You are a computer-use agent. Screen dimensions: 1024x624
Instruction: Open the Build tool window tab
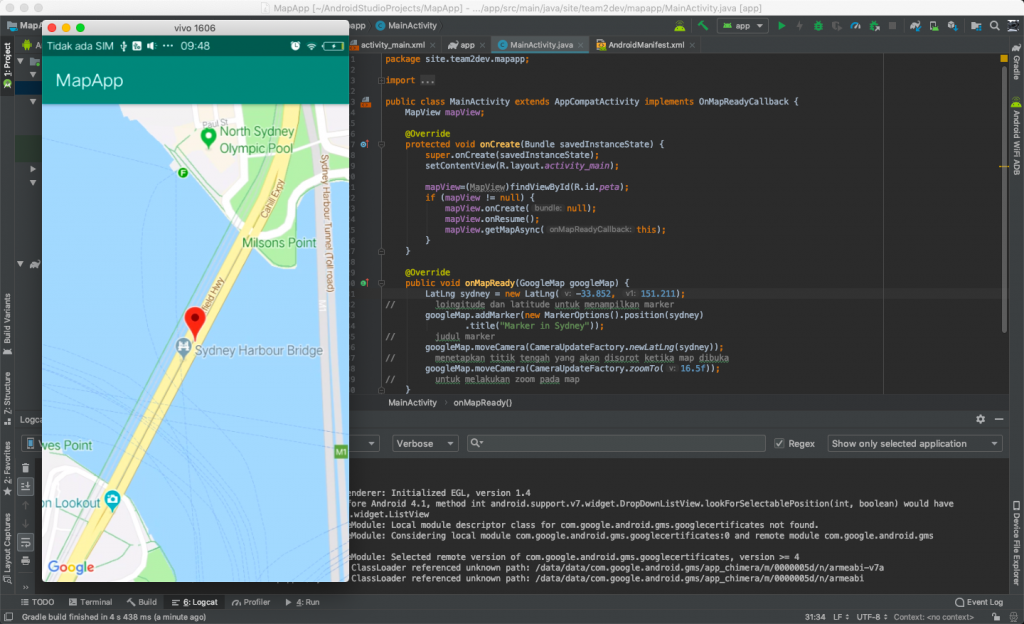tap(142, 602)
